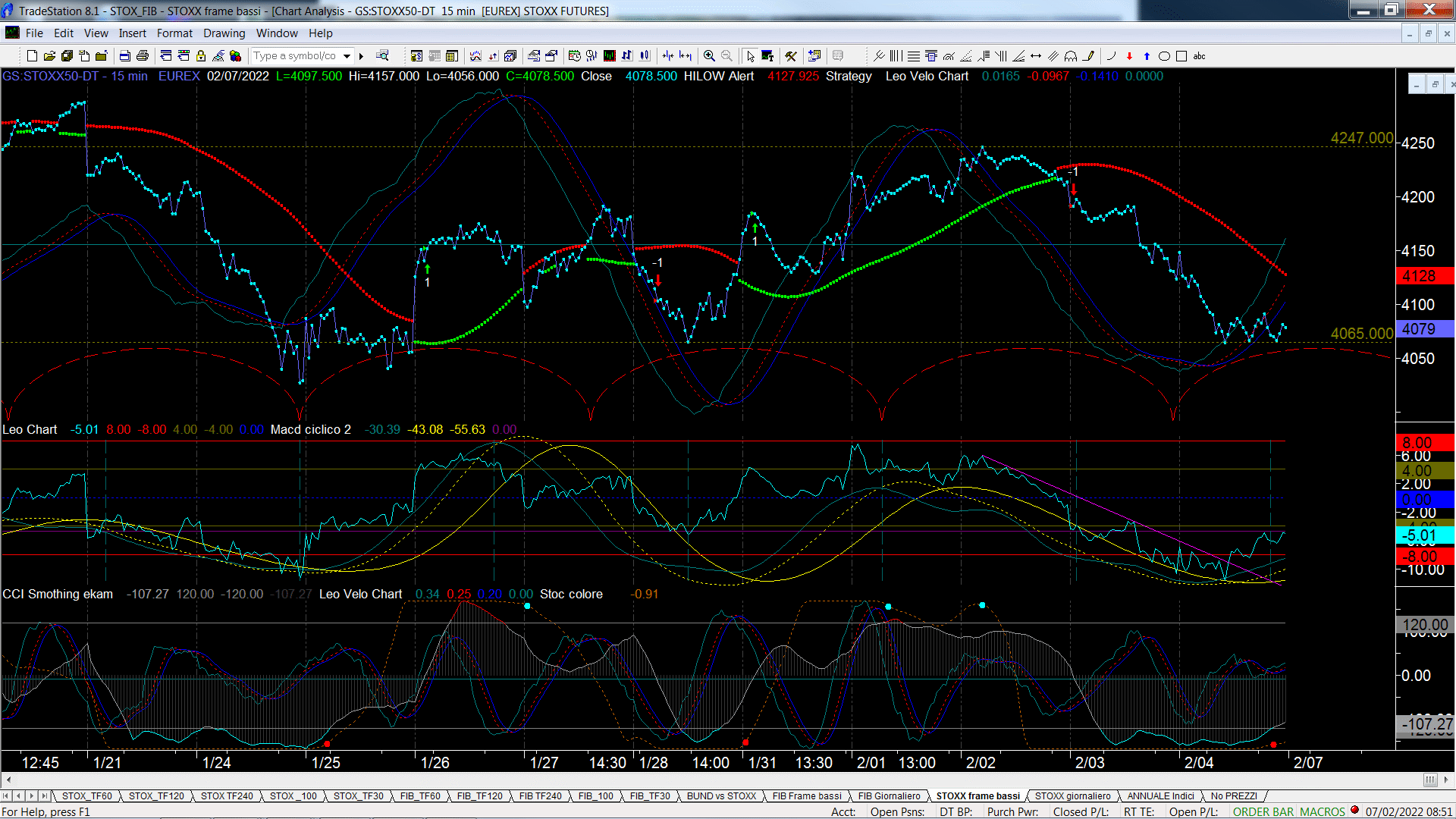Click the print icon in the toolbar

tap(142, 56)
